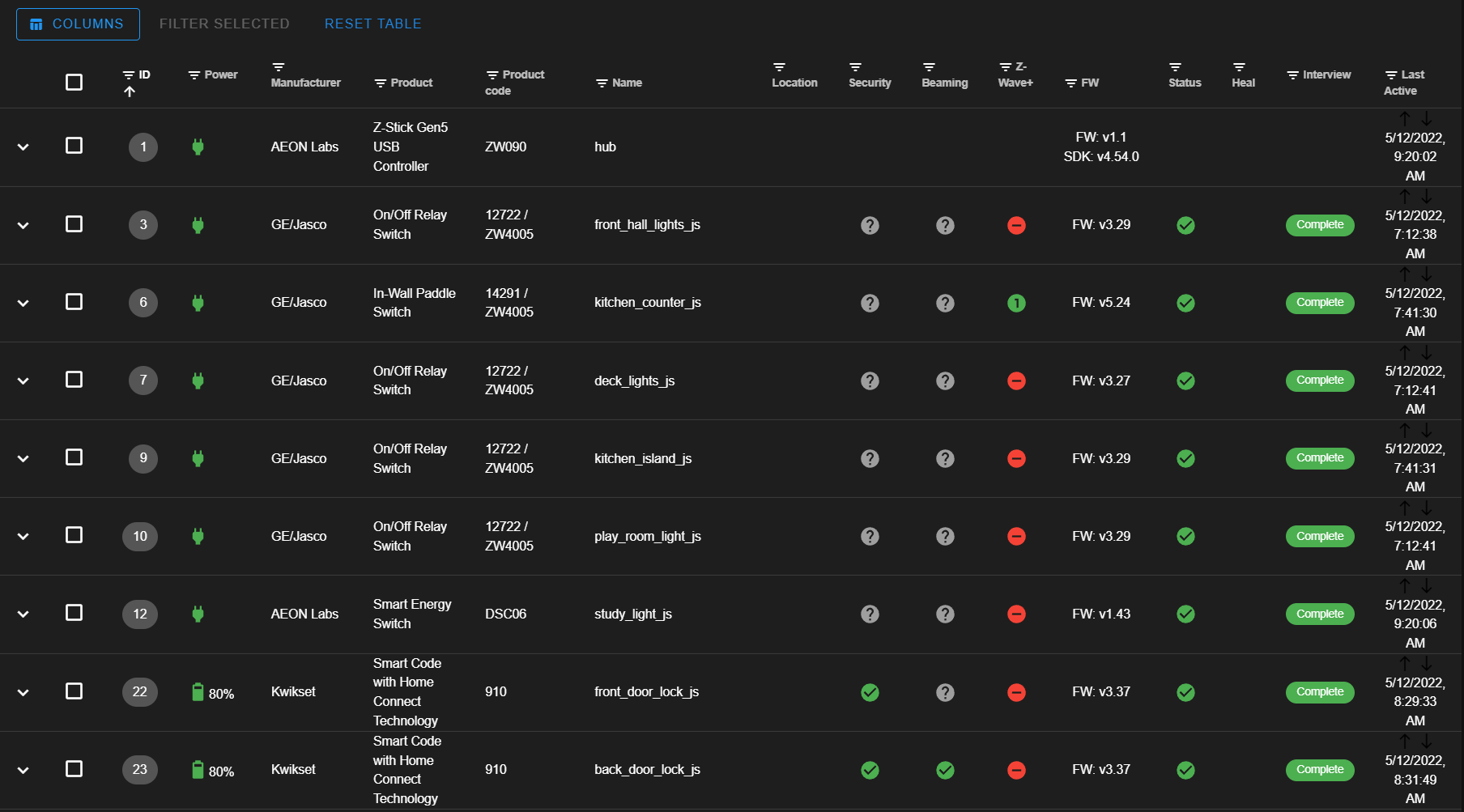Check the play_room_light_js row checkbox
This screenshot has width=1464, height=812.
pyautogui.click(x=74, y=534)
